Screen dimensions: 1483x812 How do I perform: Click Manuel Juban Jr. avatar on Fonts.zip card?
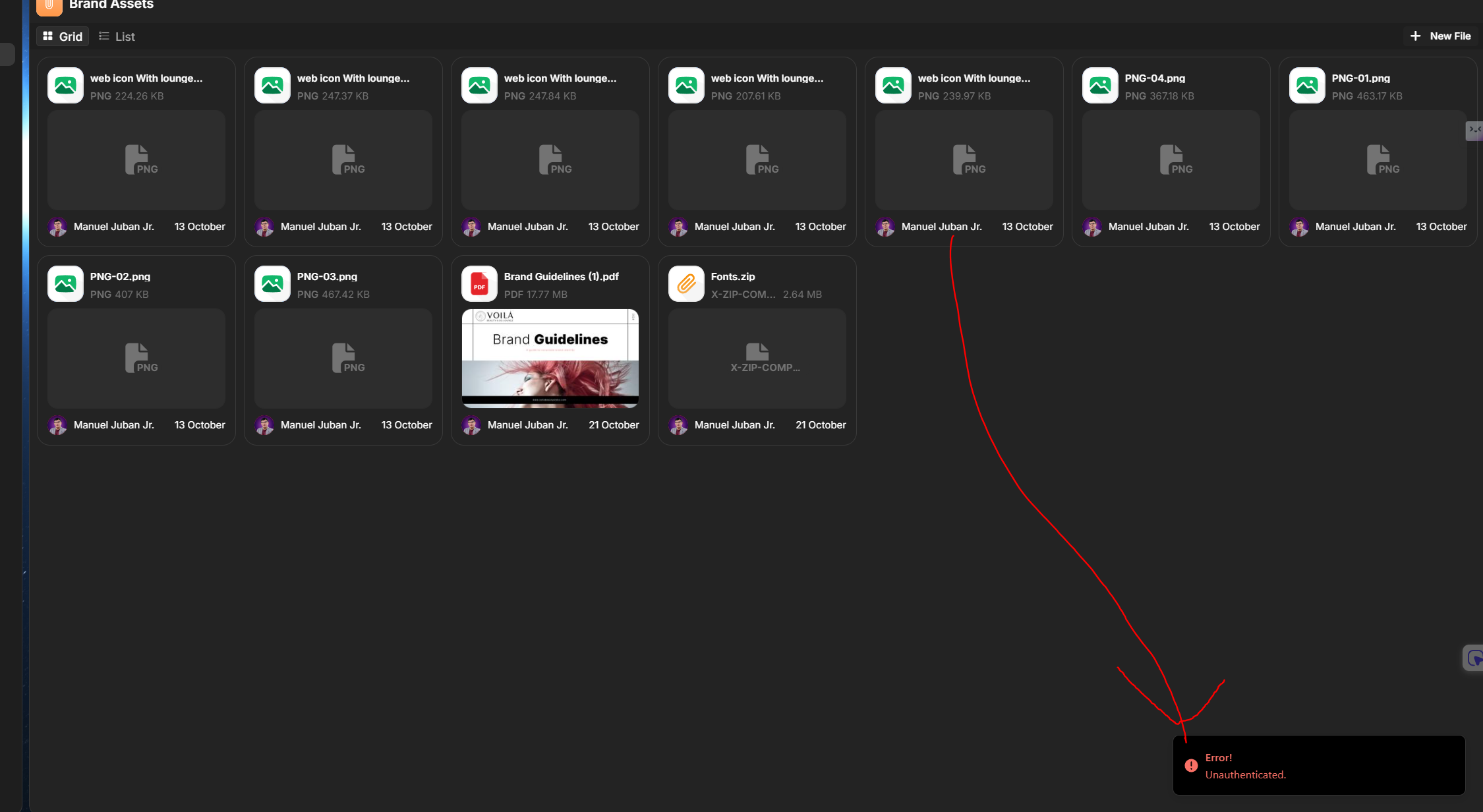click(x=678, y=425)
